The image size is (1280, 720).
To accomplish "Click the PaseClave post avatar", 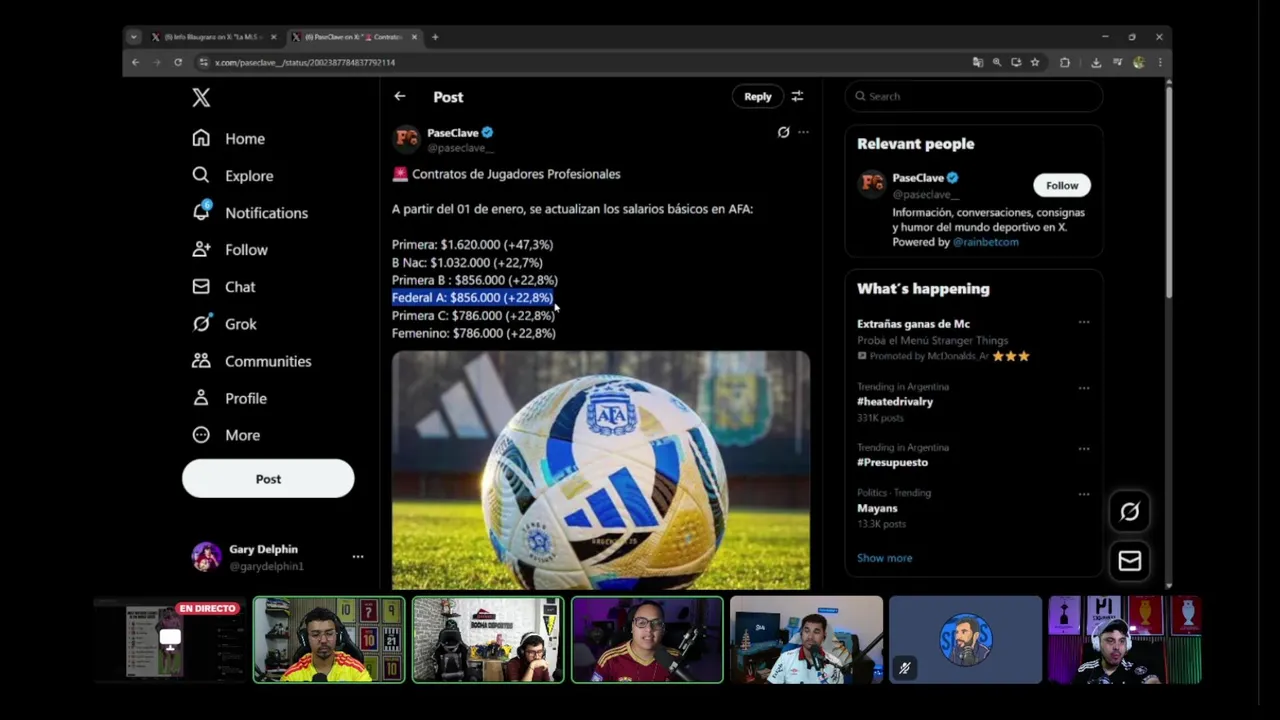I will pyautogui.click(x=406, y=138).
